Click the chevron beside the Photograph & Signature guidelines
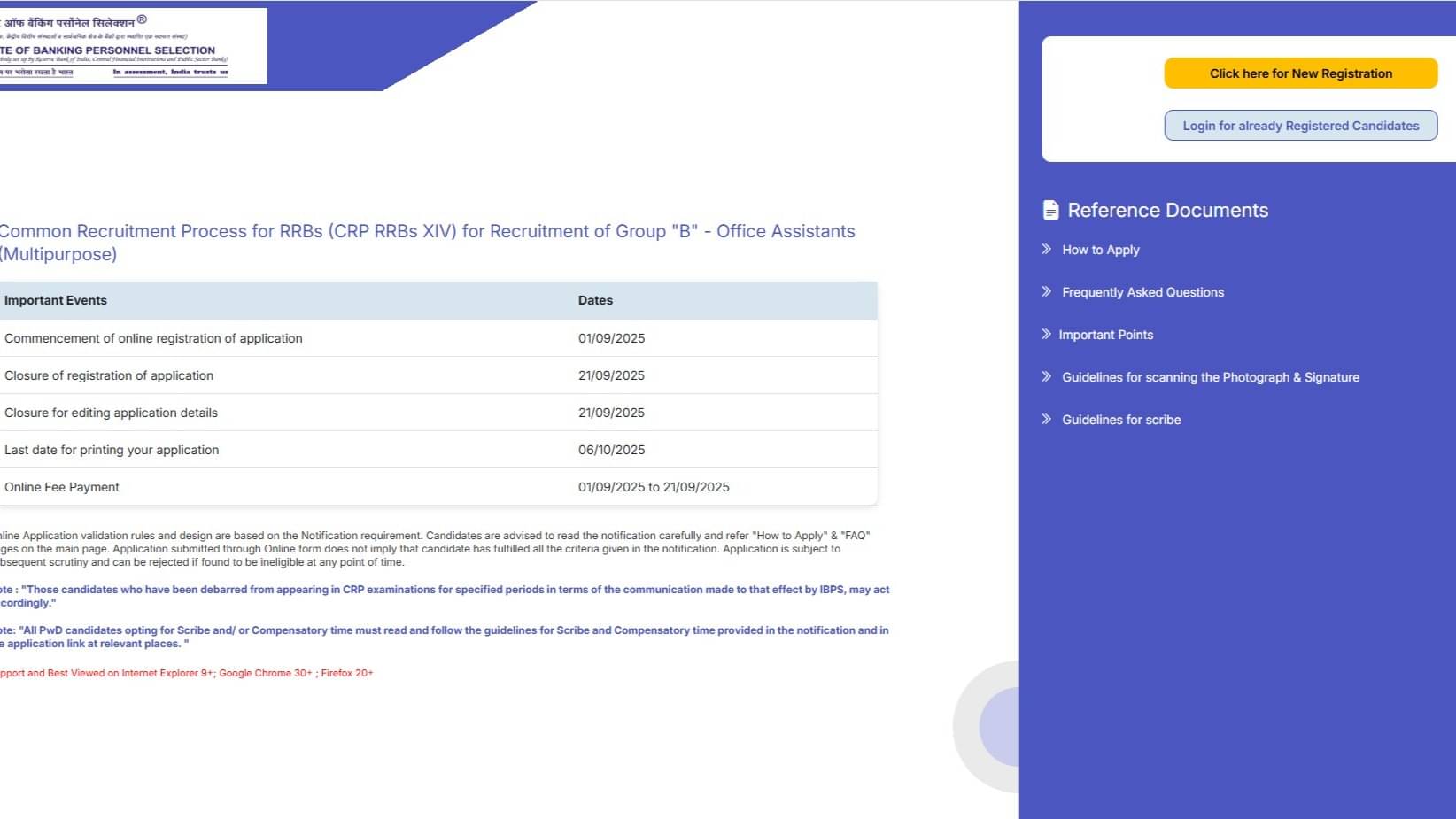The height and width of the screenshot is (819, 1456). click(1047, 377)
